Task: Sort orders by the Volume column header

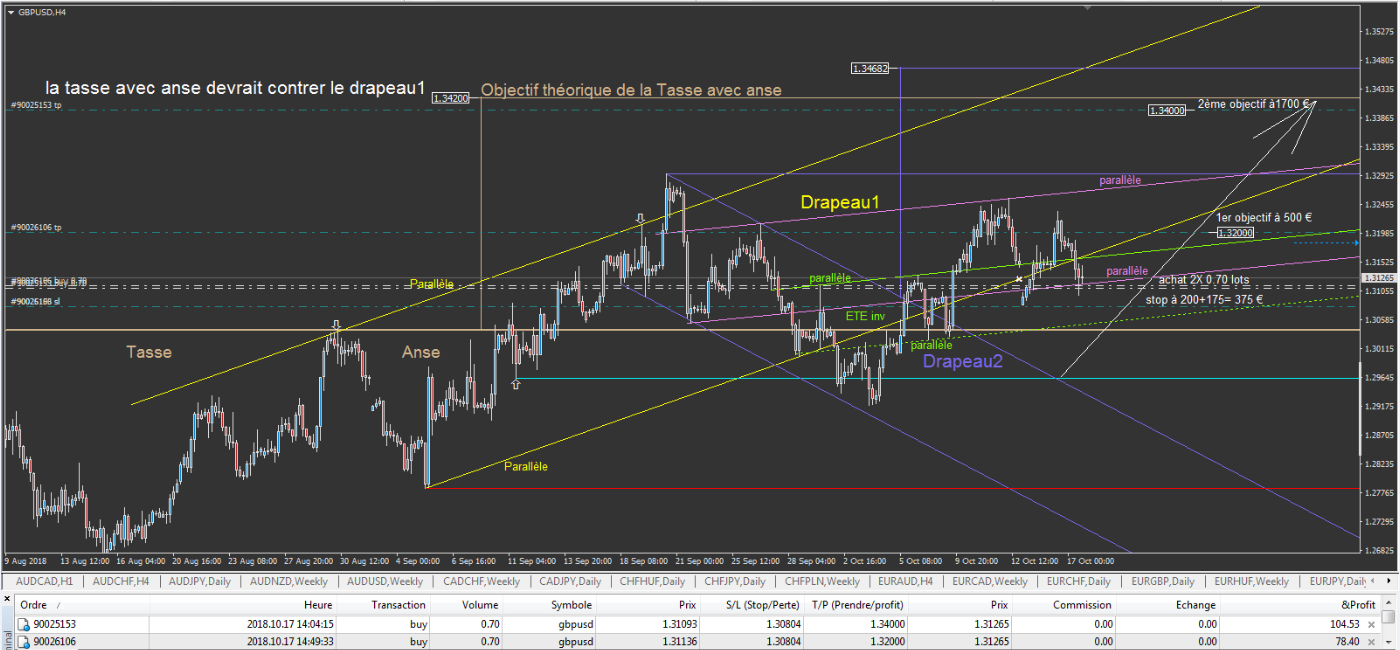Action: click(479, 605)
